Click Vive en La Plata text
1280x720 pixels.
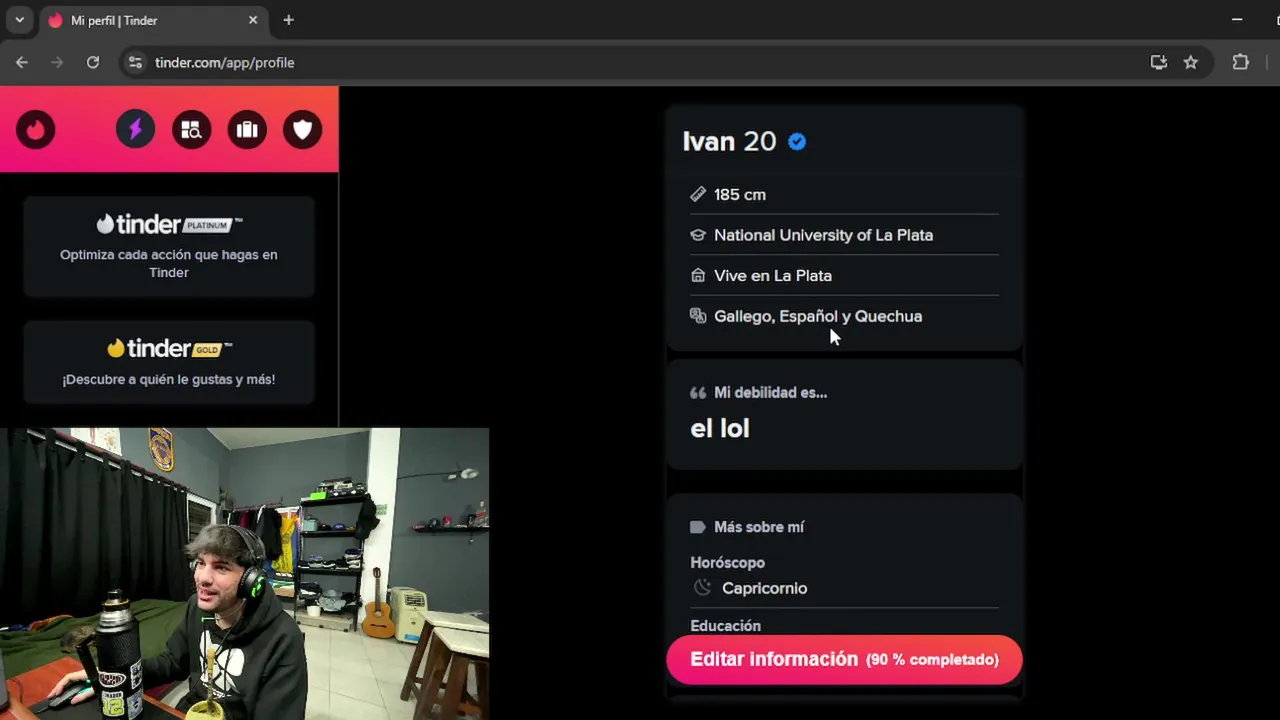click(773, 275)
